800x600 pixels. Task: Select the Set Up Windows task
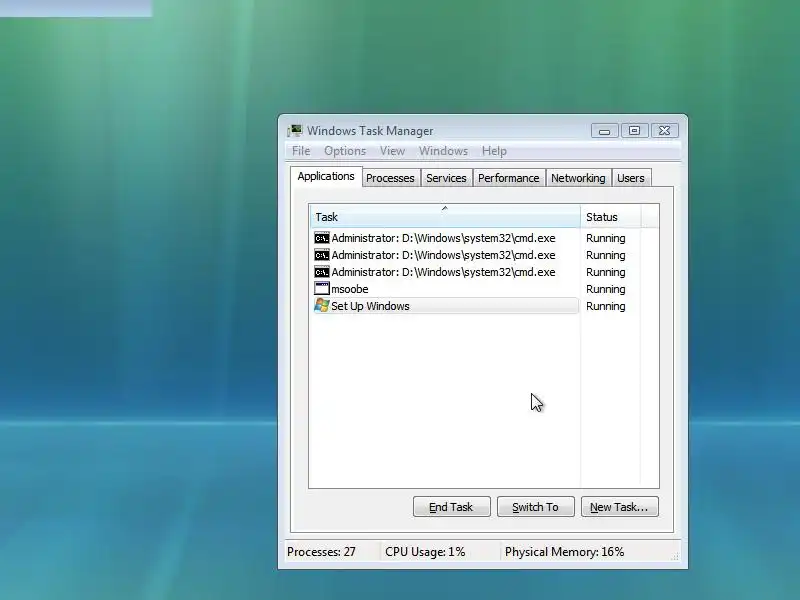(x=445, y=306)
